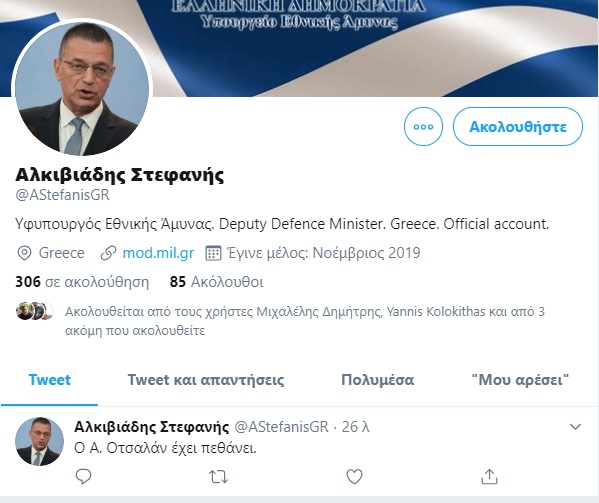
Task: Switch to Tweet και απαντήσεις tab
Action: click(206, 380)
